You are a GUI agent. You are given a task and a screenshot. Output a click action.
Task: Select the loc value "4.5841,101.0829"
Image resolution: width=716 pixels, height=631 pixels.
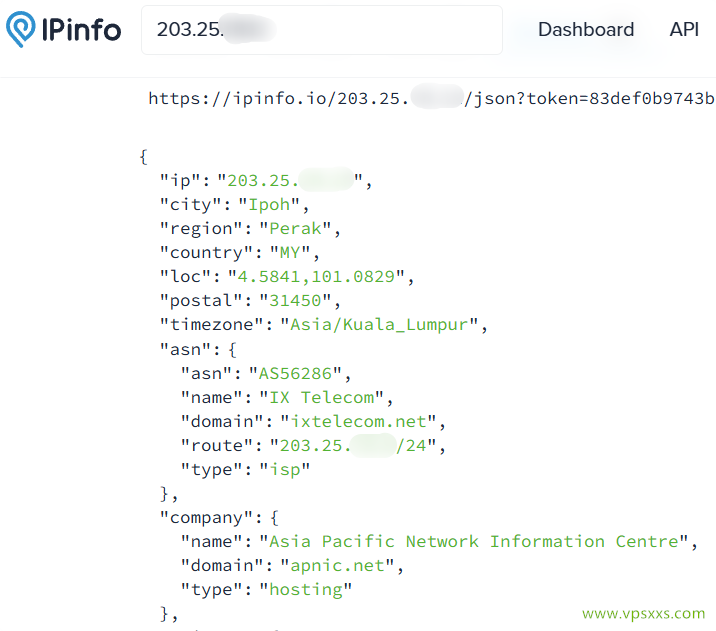coord(316,277)
